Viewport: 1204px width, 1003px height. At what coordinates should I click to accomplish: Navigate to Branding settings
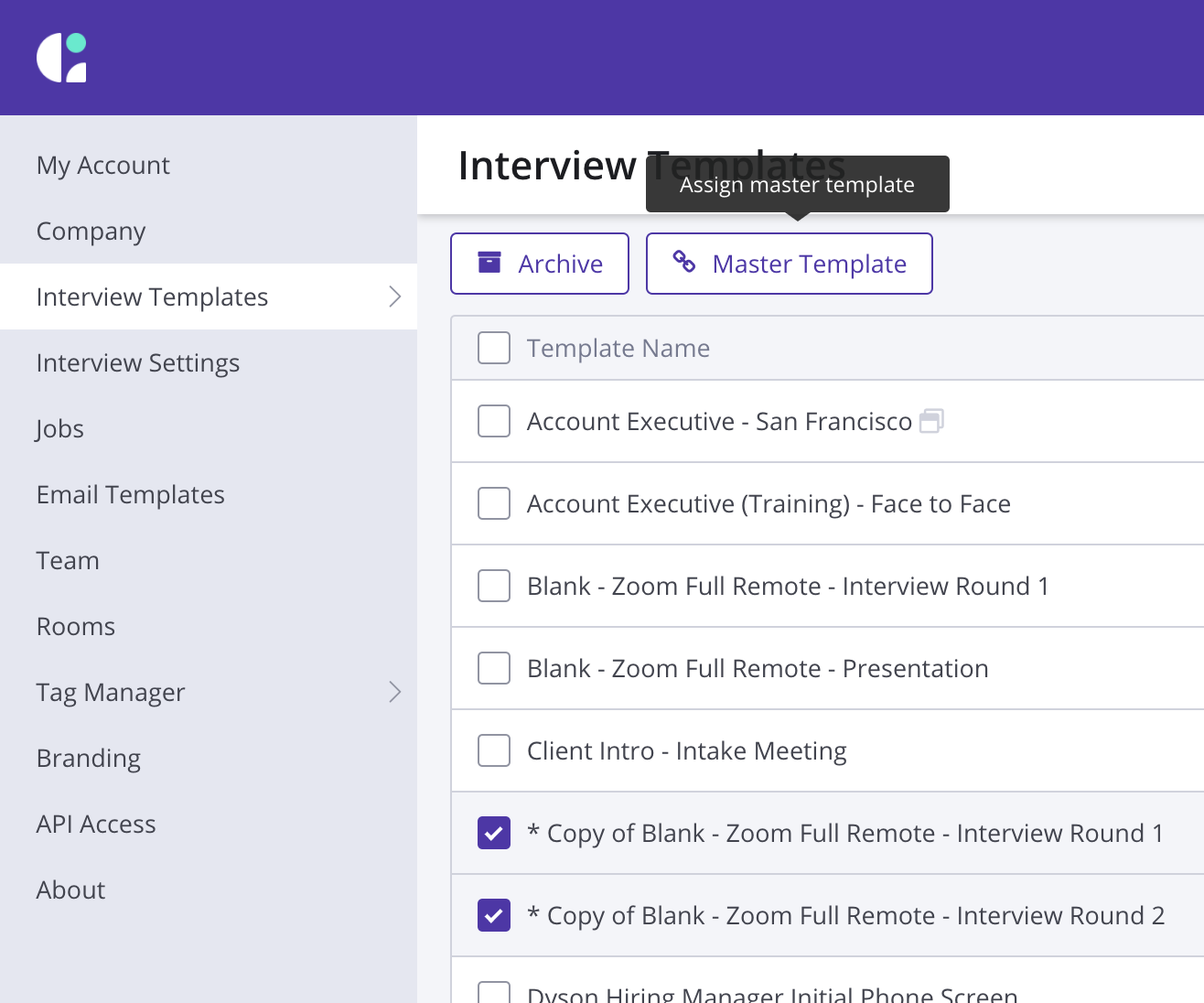click(x=89, y=758)
